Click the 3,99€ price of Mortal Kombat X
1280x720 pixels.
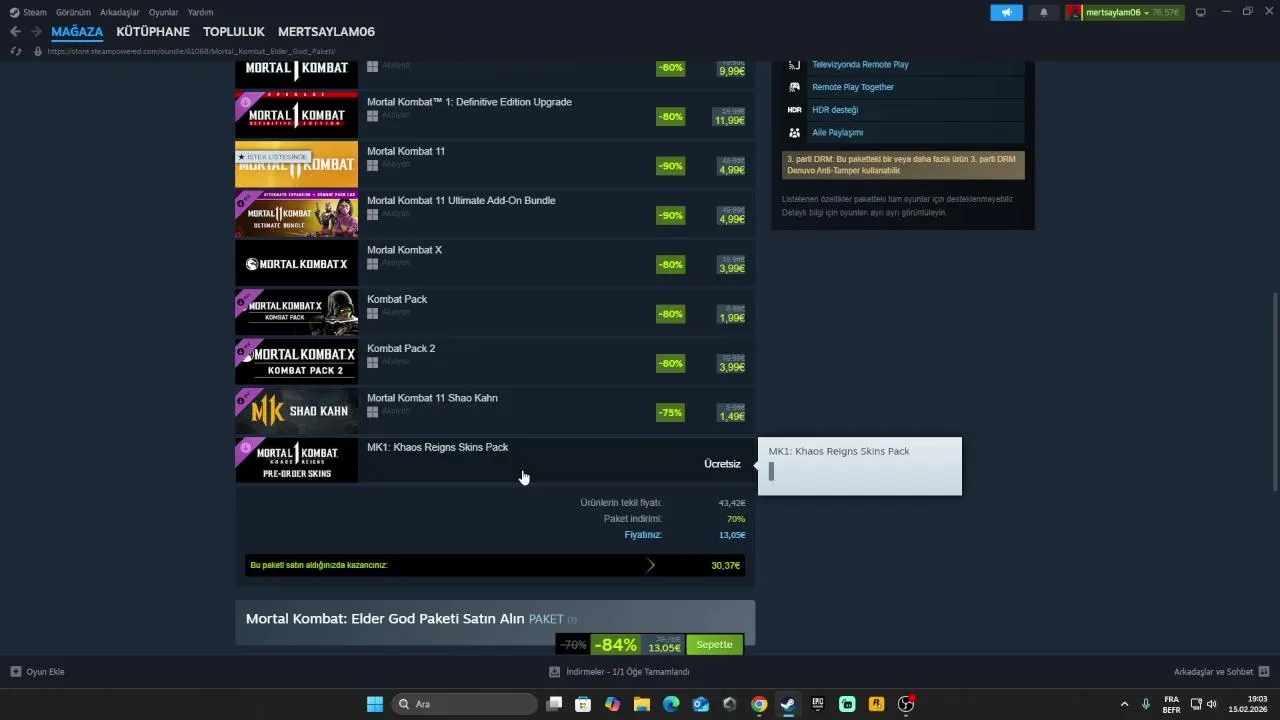732,268
